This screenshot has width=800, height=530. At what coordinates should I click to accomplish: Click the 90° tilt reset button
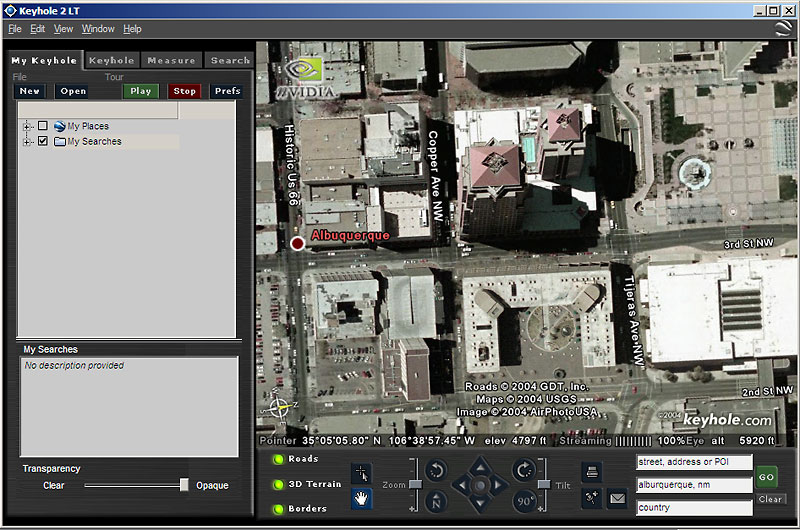pyautogui.click(x=523, y=499)
